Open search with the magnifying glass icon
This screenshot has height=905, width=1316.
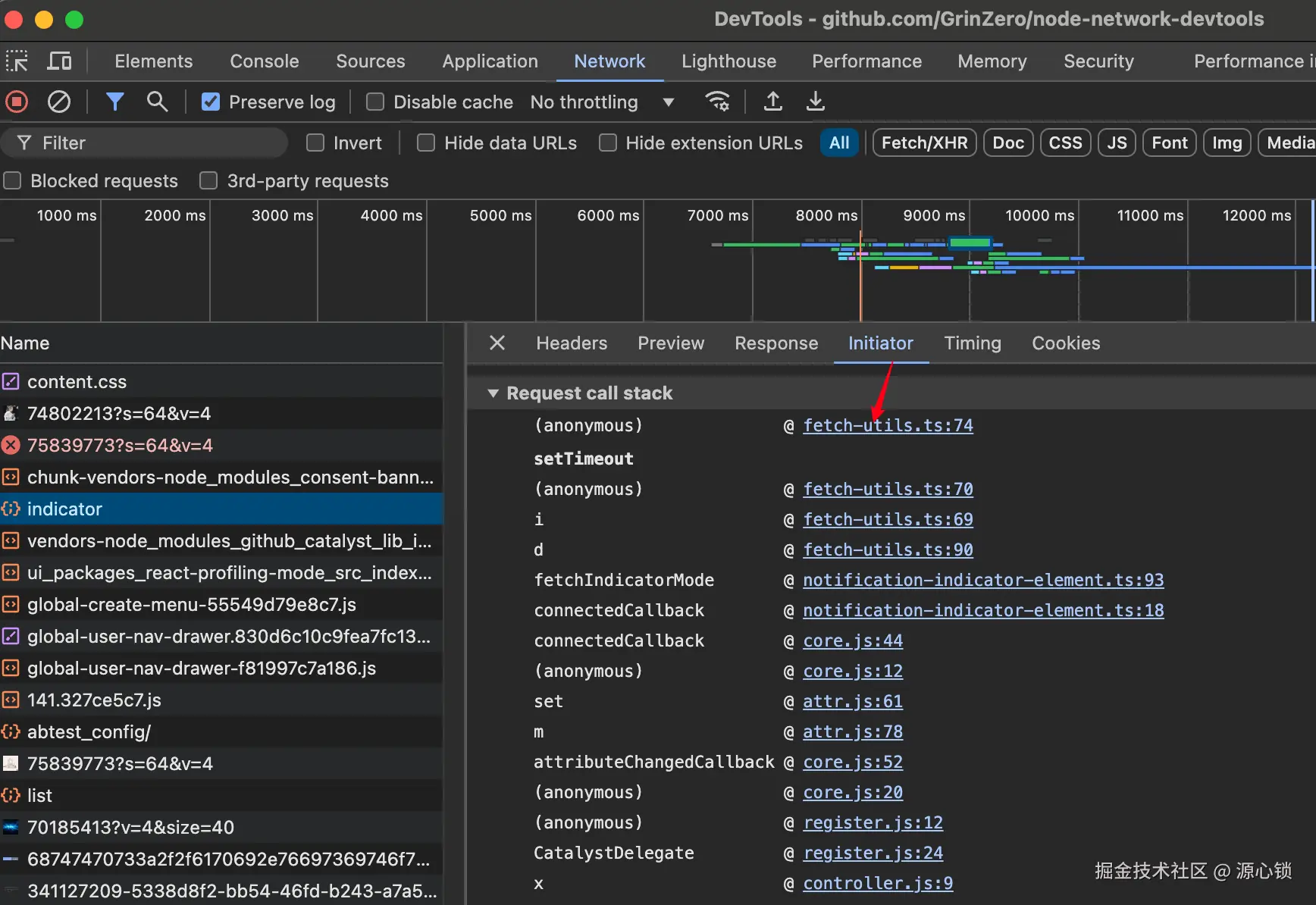[157, 102]
